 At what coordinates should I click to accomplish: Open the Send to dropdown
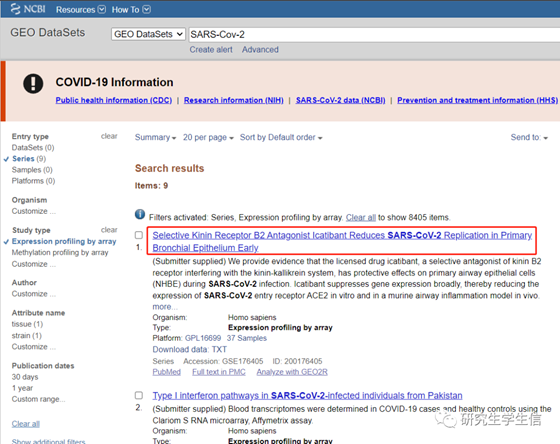pyautogui.click(x=529, y=138)
